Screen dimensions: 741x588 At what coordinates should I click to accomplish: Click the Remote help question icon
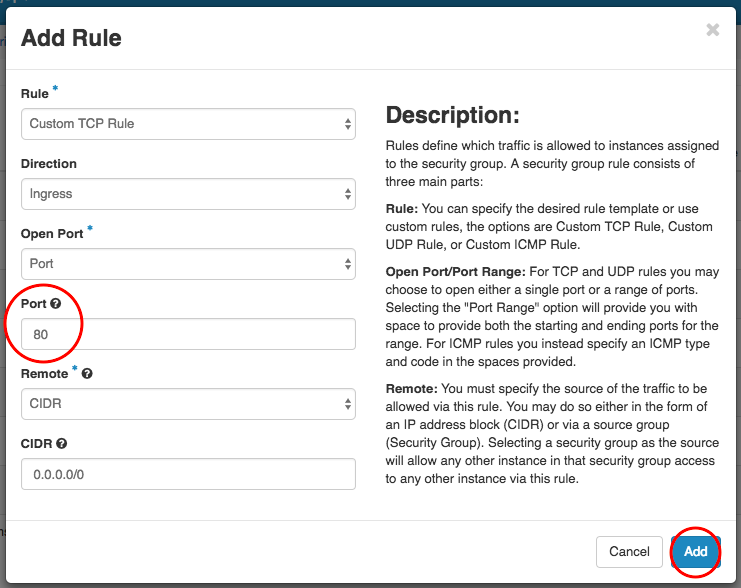pyautogui.click(x=87, y=374)
